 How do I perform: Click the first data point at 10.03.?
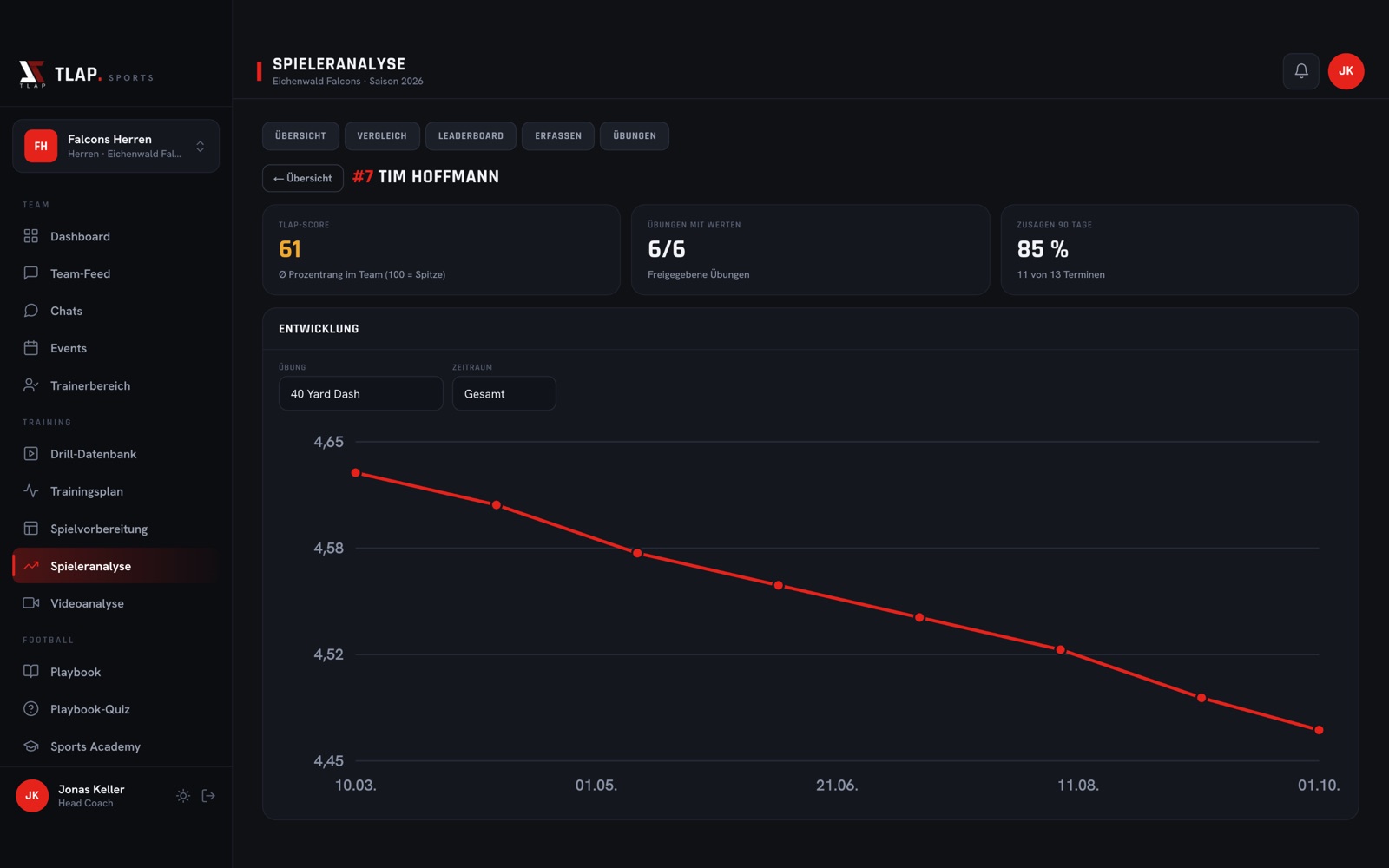[356, 473]
